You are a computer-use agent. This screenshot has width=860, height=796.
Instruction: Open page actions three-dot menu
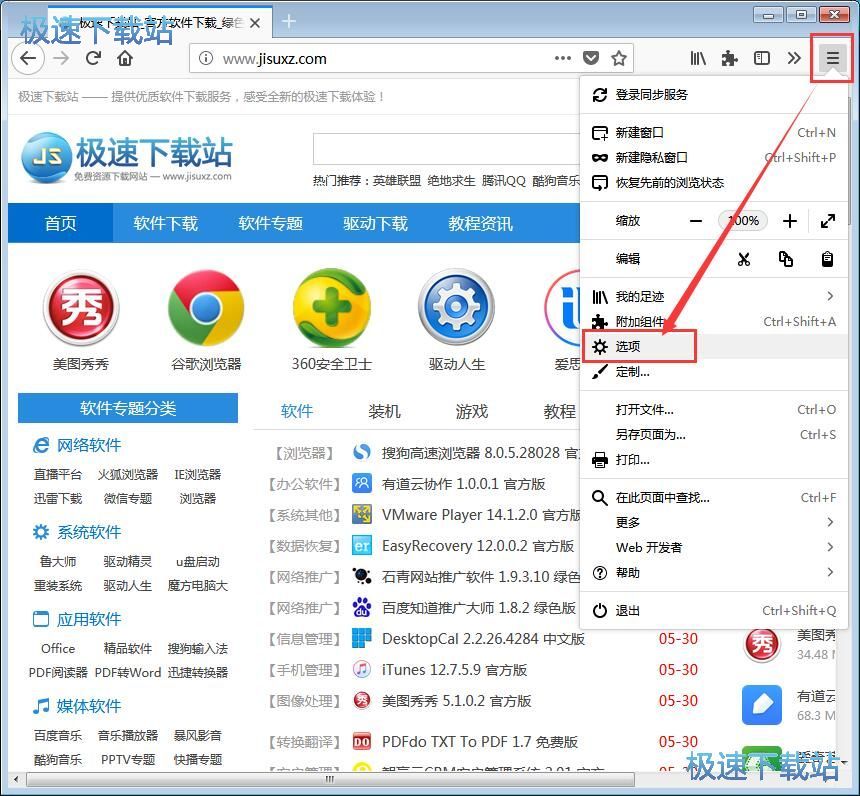point(563,58)
